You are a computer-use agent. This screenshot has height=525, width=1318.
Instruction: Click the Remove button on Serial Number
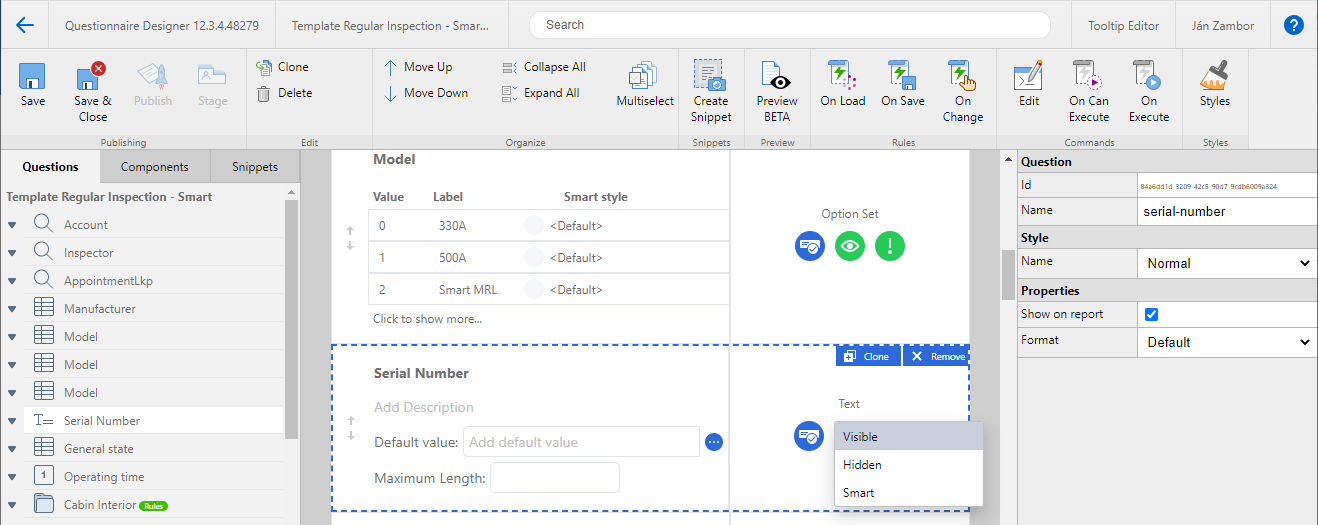click(936, 356)
